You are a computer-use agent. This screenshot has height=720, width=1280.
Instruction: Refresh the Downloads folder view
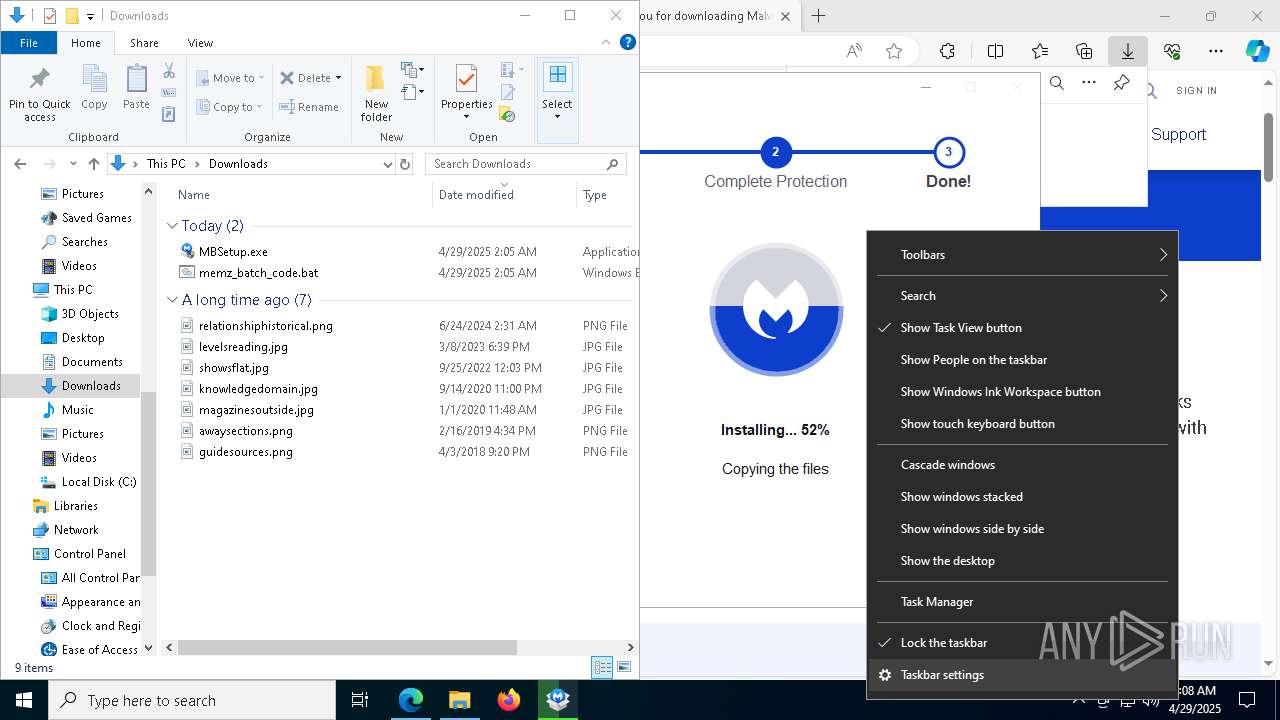(405, 164)
